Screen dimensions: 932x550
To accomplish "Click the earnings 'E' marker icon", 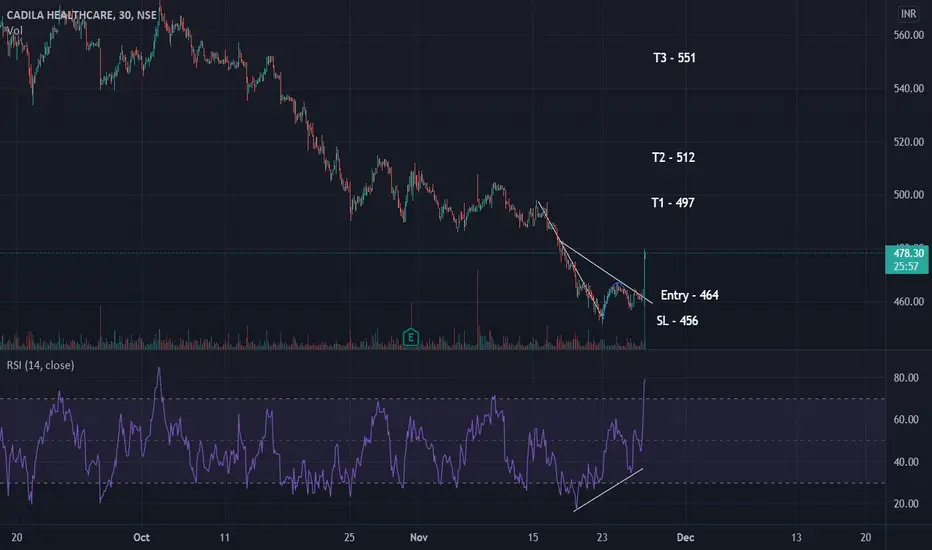I will tap(410, 337).
